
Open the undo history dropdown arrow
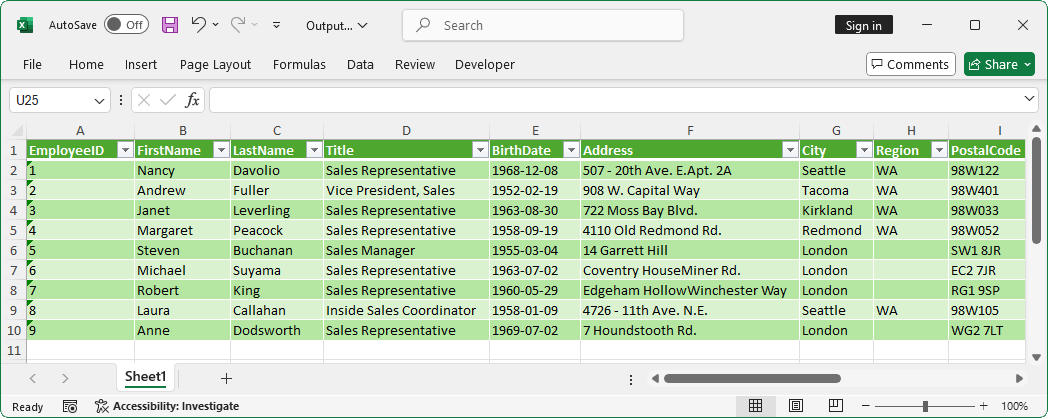(215, 25)
